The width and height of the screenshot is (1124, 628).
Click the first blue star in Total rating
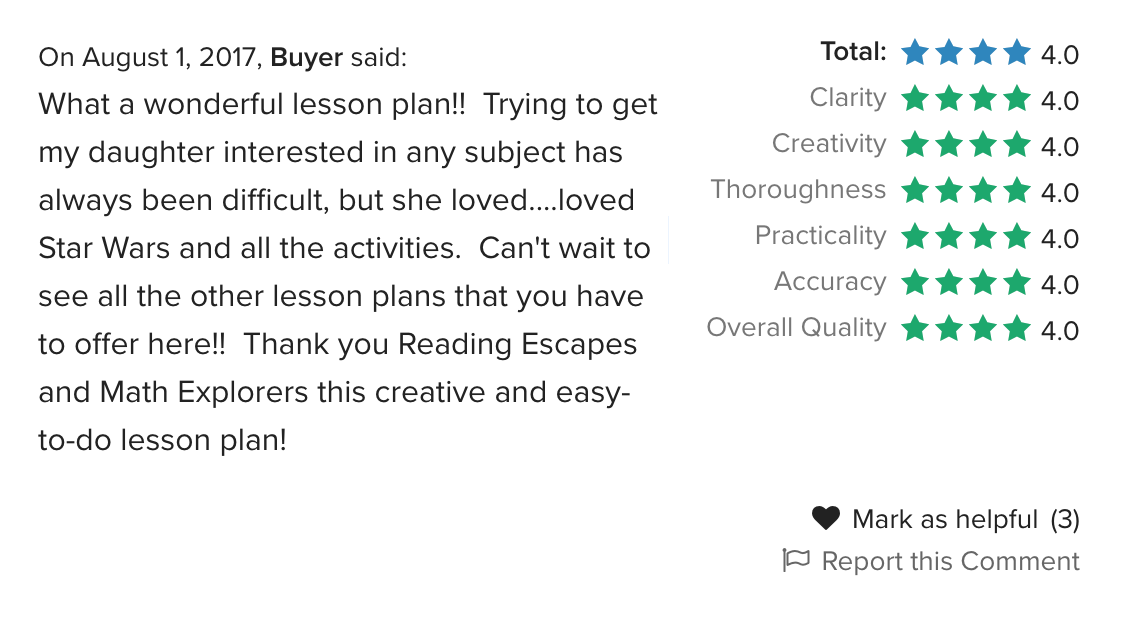915,53
